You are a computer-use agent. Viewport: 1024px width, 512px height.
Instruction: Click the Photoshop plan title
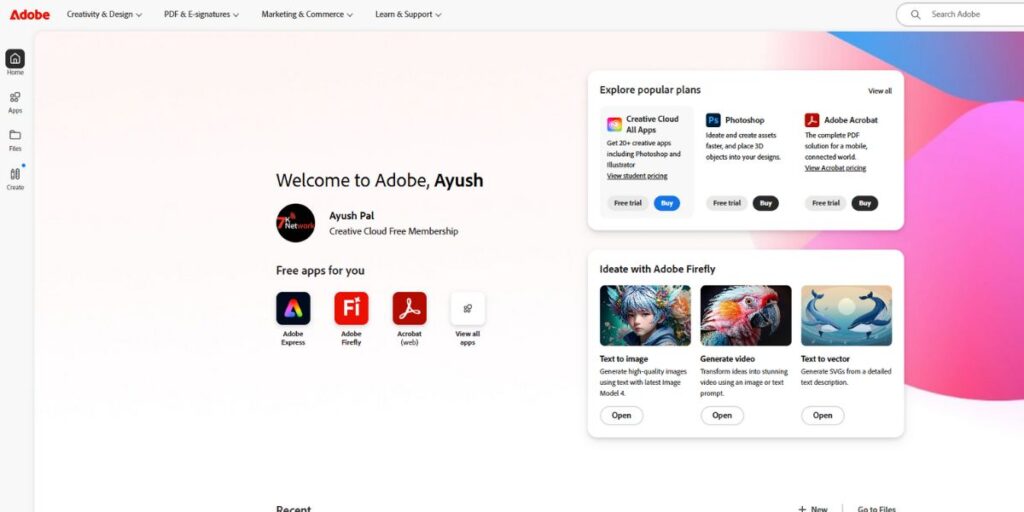tap(744, 120)
